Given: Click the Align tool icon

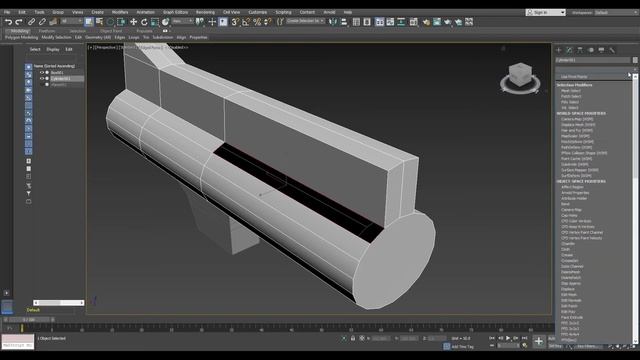Looking at the screenshot, I should tap(344, 22).
